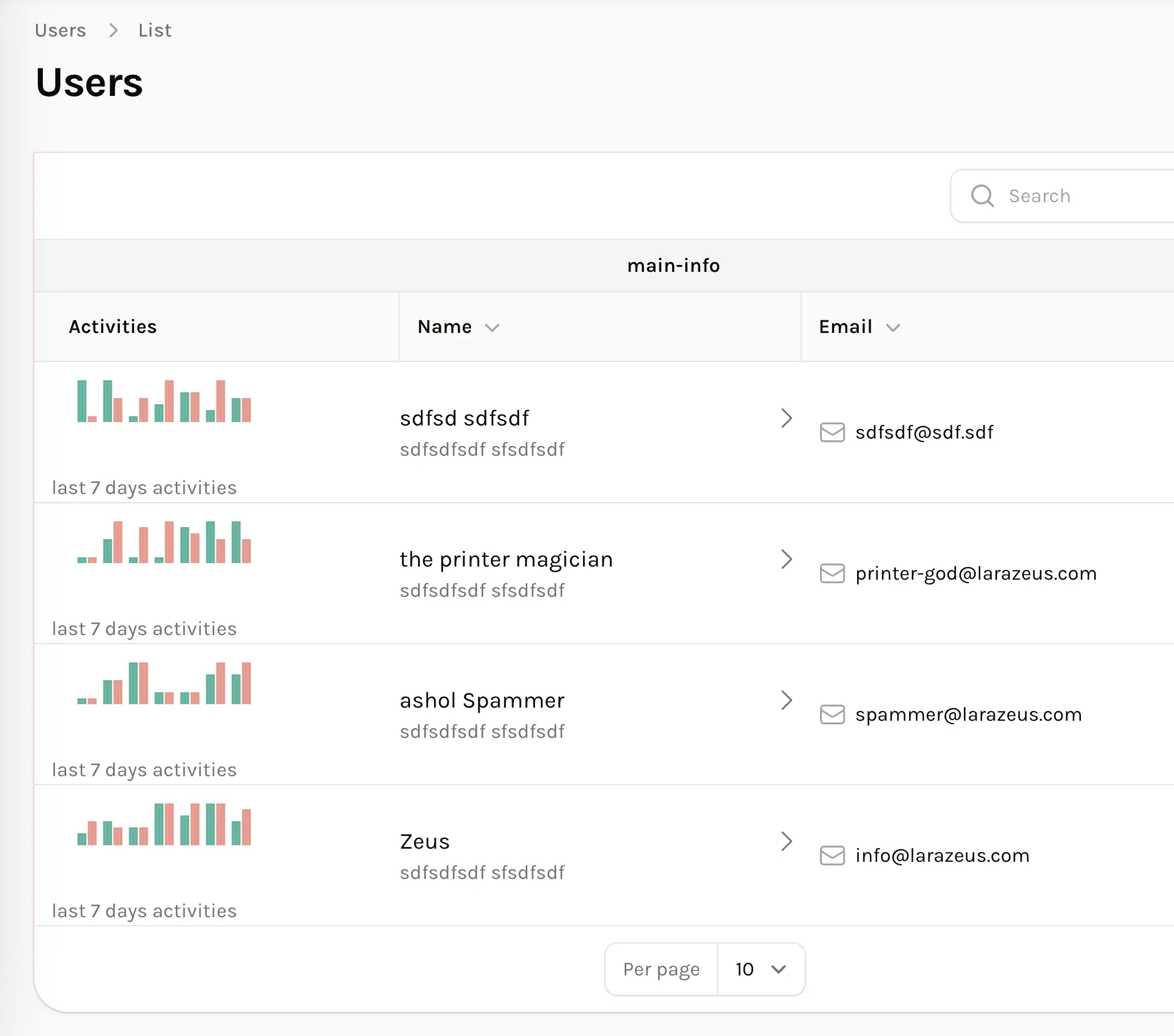This screenshot has height=1036, width=1174.
Task: Expand the printer magician row chevron
Action: click(x=786, y=559)
